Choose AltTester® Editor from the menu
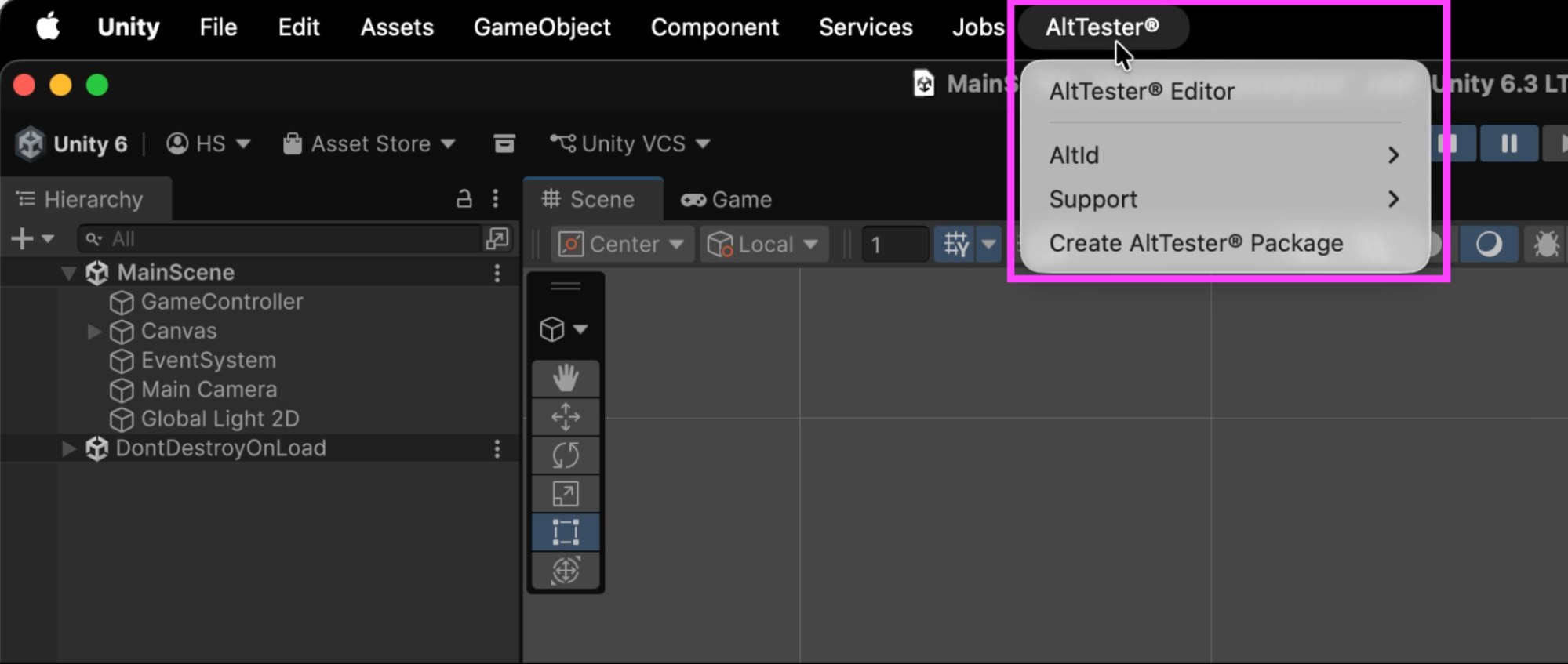Viewport: 1568px width, 664px height. pyautogui.click(x=1224, y=91)
